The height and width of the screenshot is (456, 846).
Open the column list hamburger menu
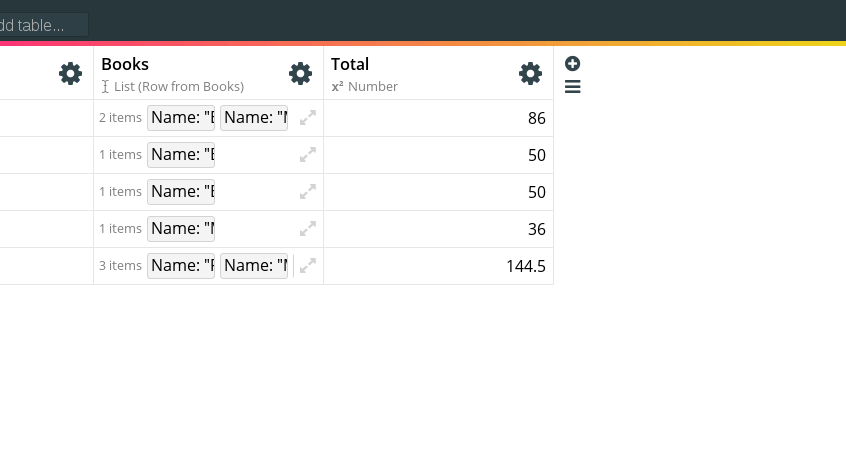(x=572, y=87)
